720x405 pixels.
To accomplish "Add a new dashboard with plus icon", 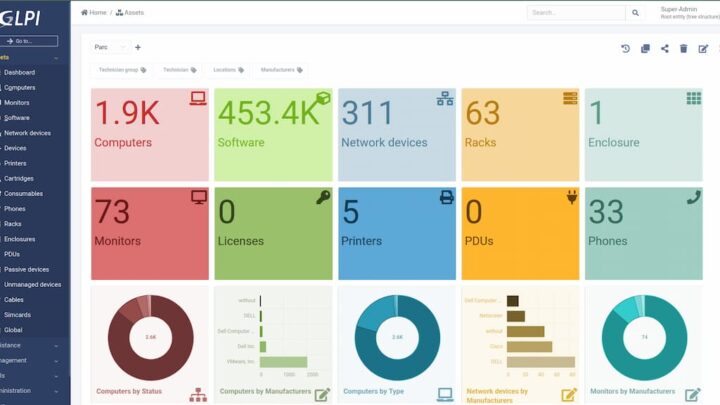I will [138, 47].
